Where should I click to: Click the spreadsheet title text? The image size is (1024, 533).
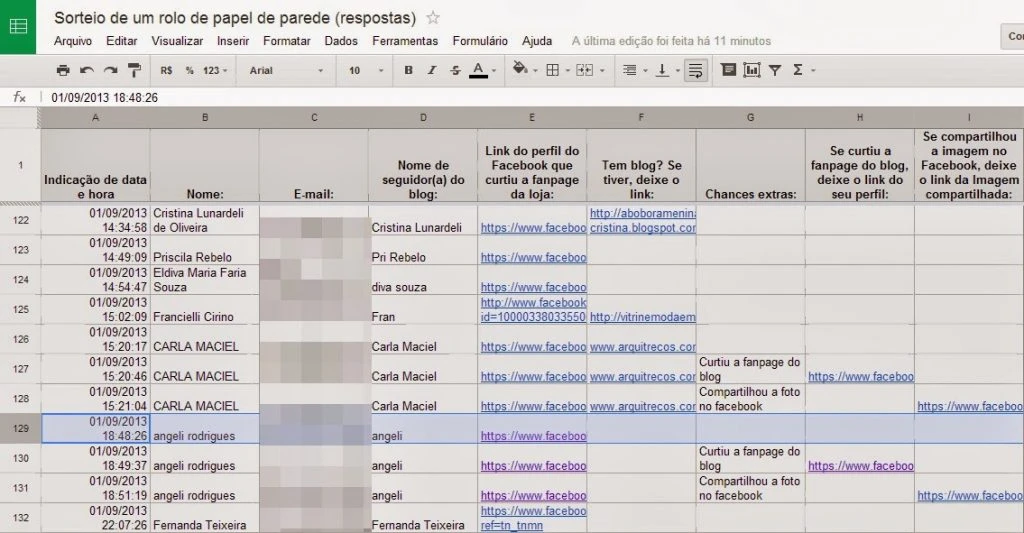click(235, 18)
